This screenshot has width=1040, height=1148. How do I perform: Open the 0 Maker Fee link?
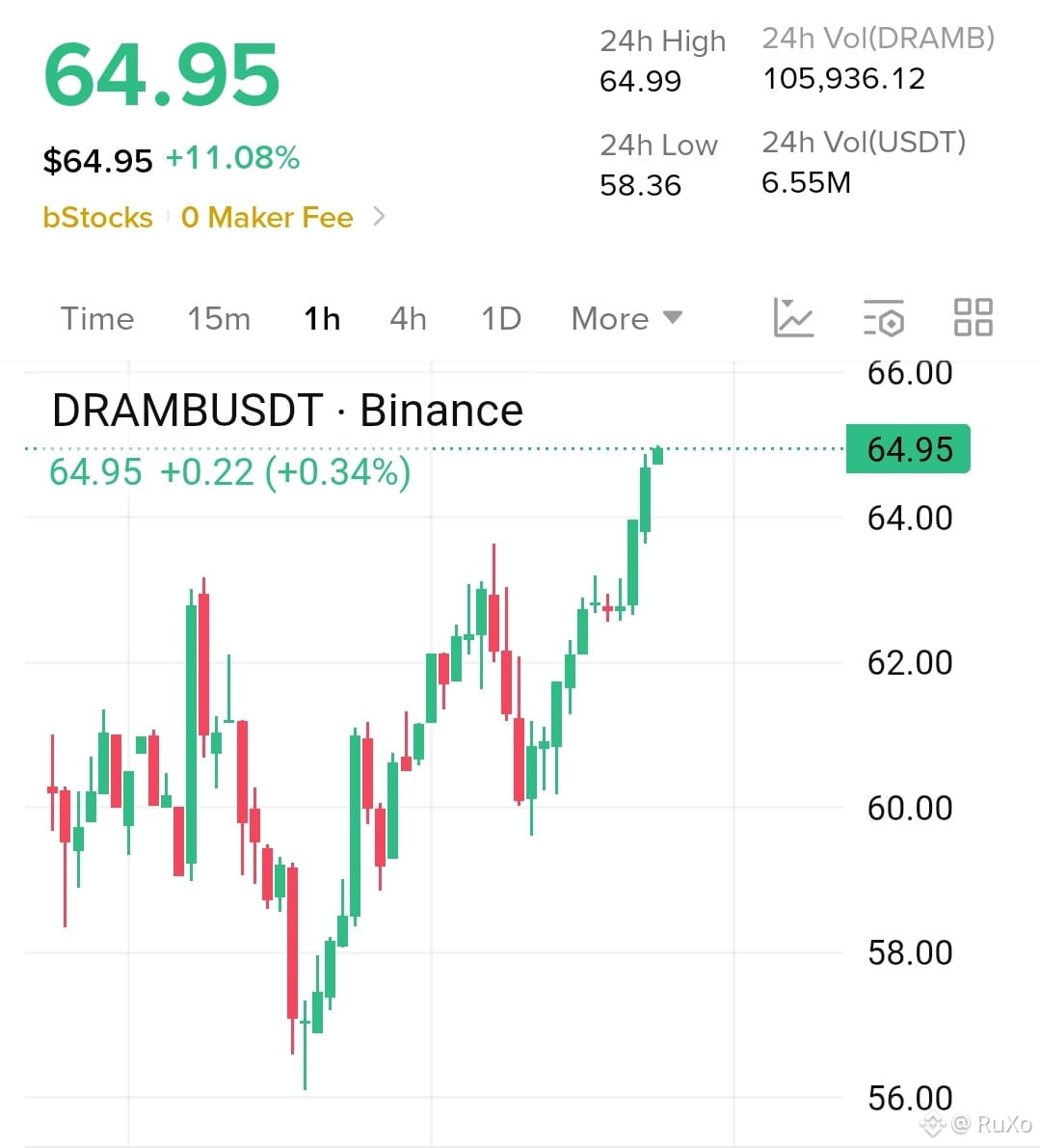tap(267, 218)
